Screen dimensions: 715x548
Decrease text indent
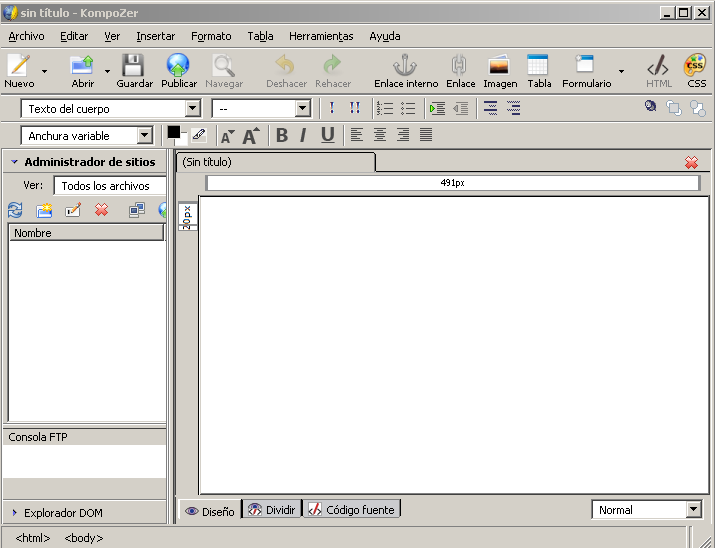[461, 109]
